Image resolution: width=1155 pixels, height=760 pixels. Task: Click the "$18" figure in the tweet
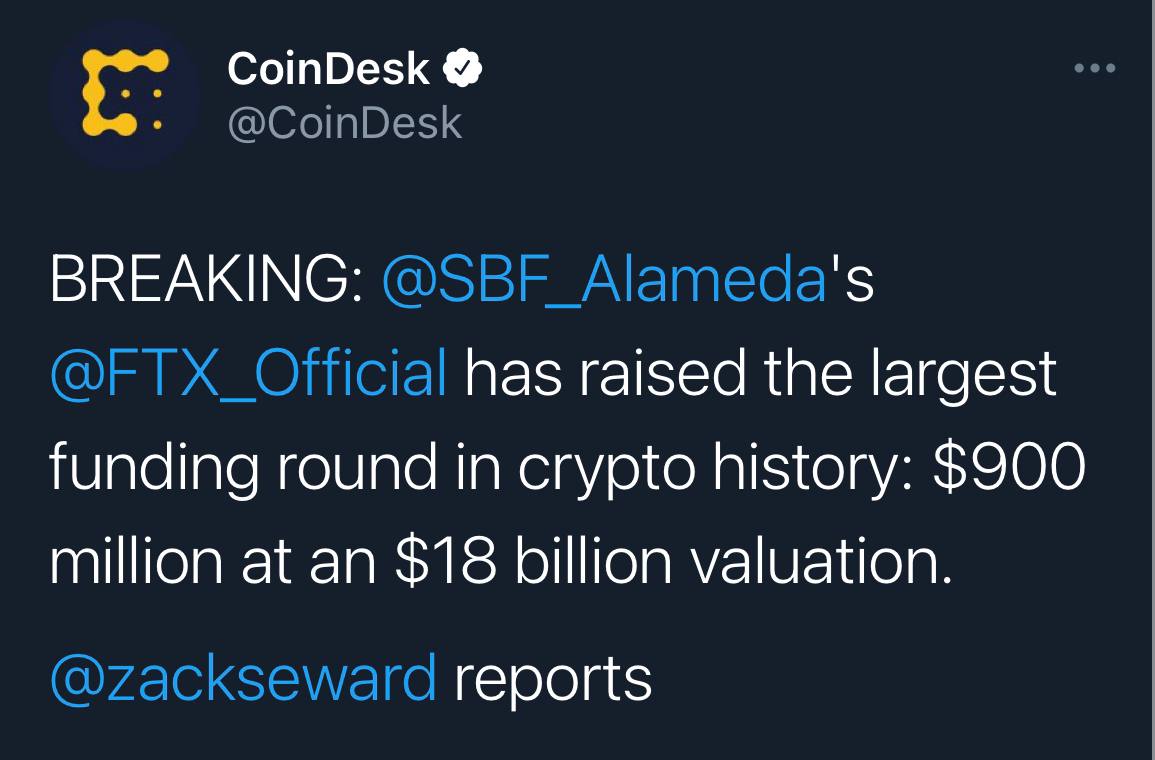click(x=446, y=561)
